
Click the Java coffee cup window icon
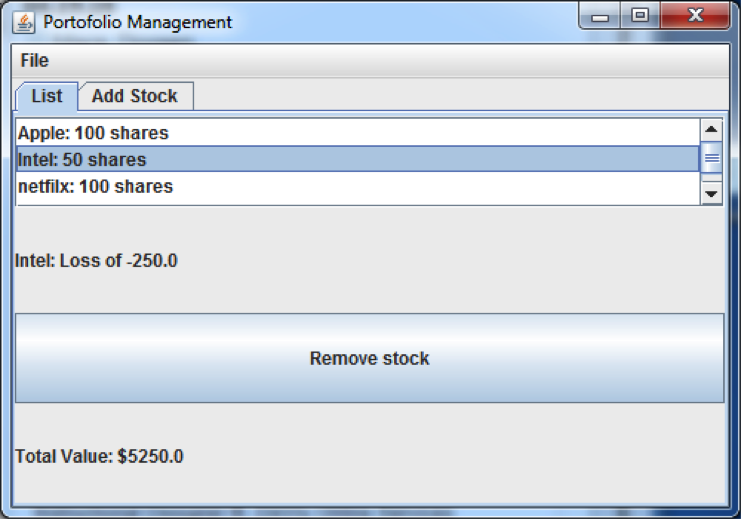point(24,21)
